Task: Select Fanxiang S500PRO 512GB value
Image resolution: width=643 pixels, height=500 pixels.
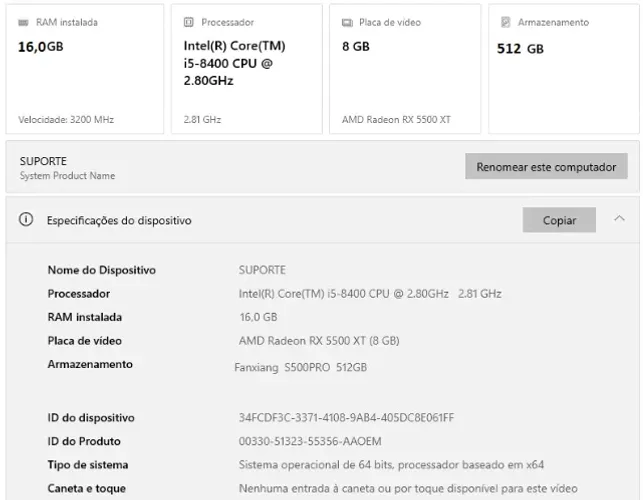Action: (x=301, y=367)
